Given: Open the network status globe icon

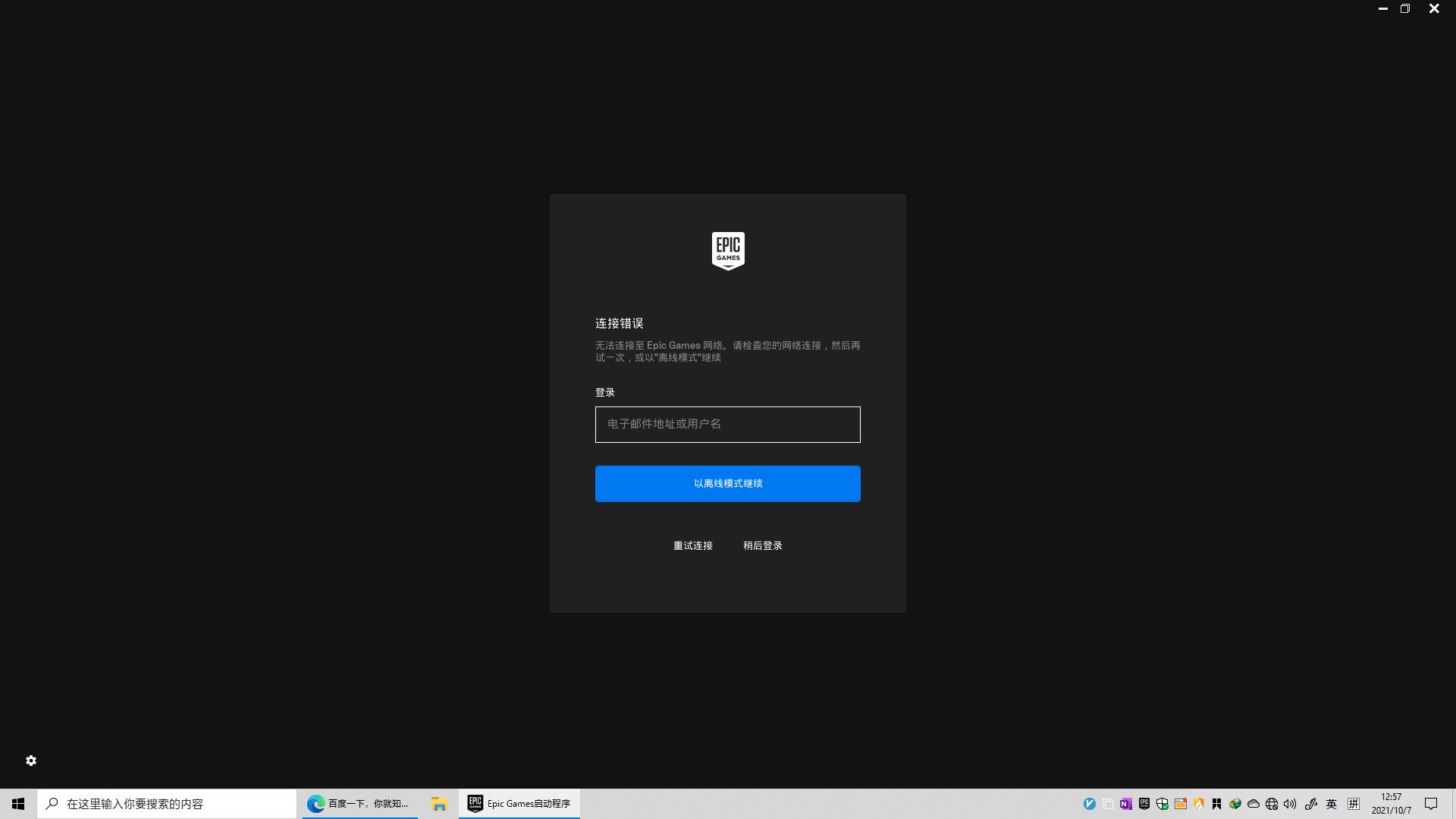Looking at the screenshot, I should [1272, 804].
